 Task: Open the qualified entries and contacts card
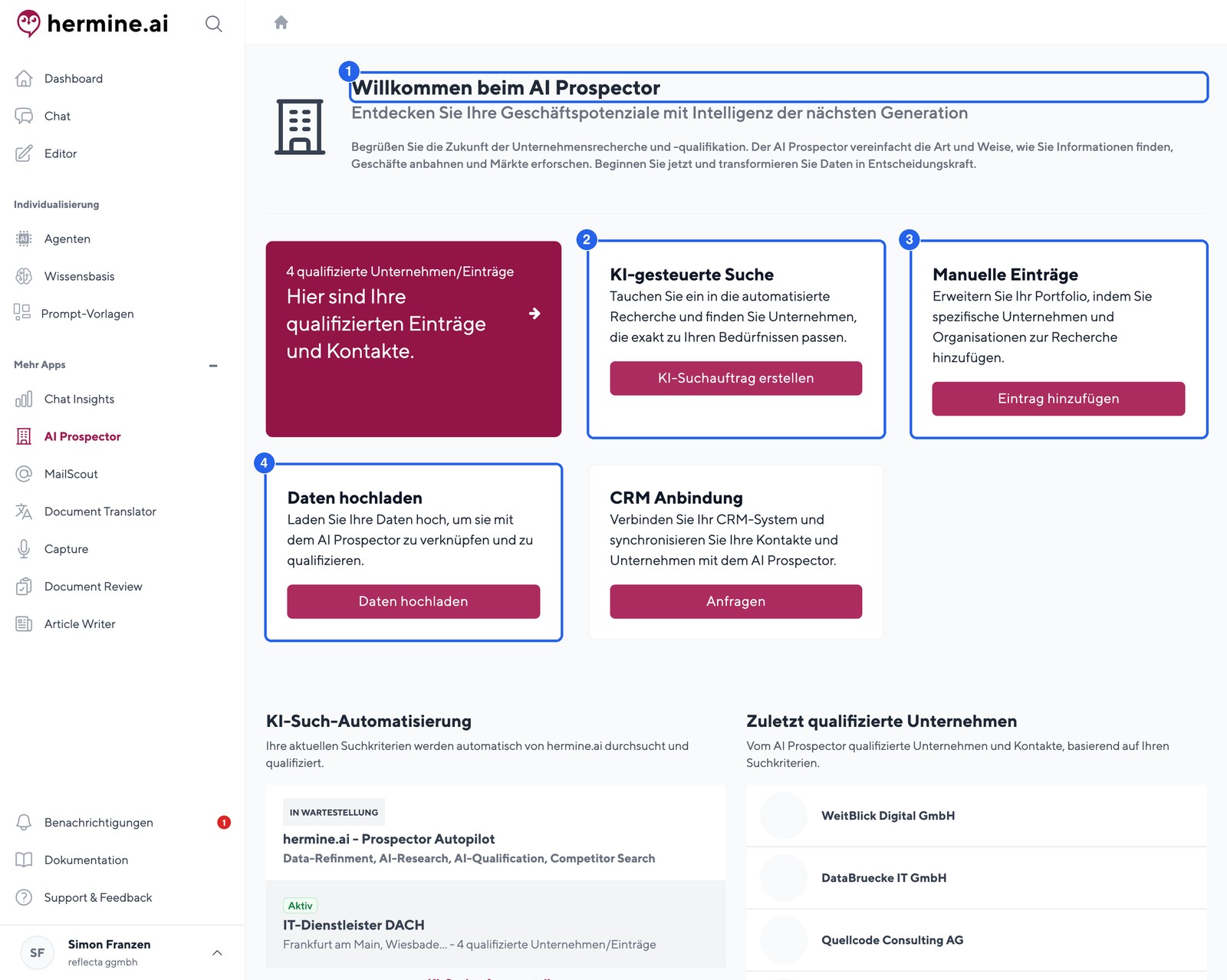(x=413, y=339)
